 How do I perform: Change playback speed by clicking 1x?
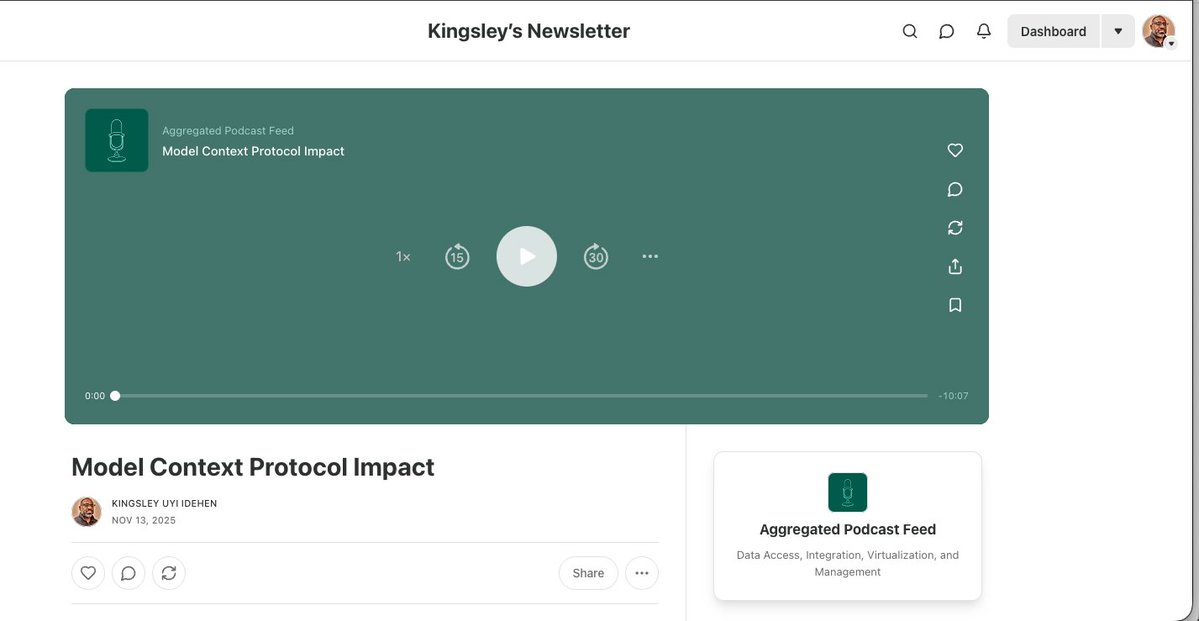402,256
